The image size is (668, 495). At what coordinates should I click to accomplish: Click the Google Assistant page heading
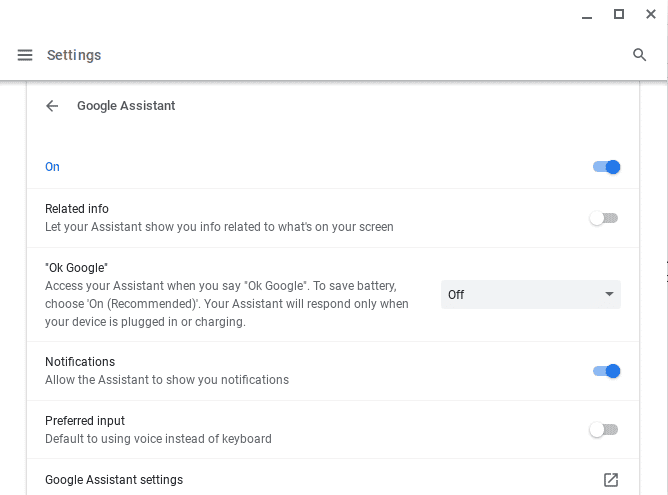[126, 106]
